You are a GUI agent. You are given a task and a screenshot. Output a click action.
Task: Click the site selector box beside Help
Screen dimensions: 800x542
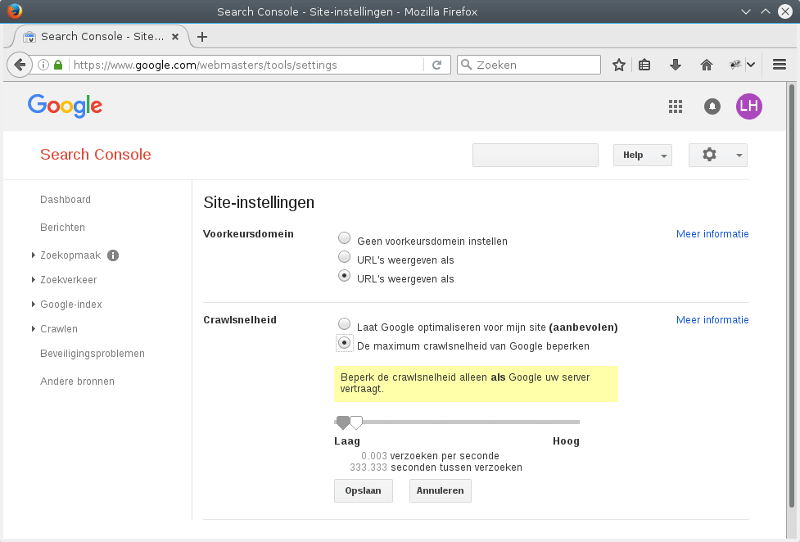pyautogui.click(x=535, y=155)
